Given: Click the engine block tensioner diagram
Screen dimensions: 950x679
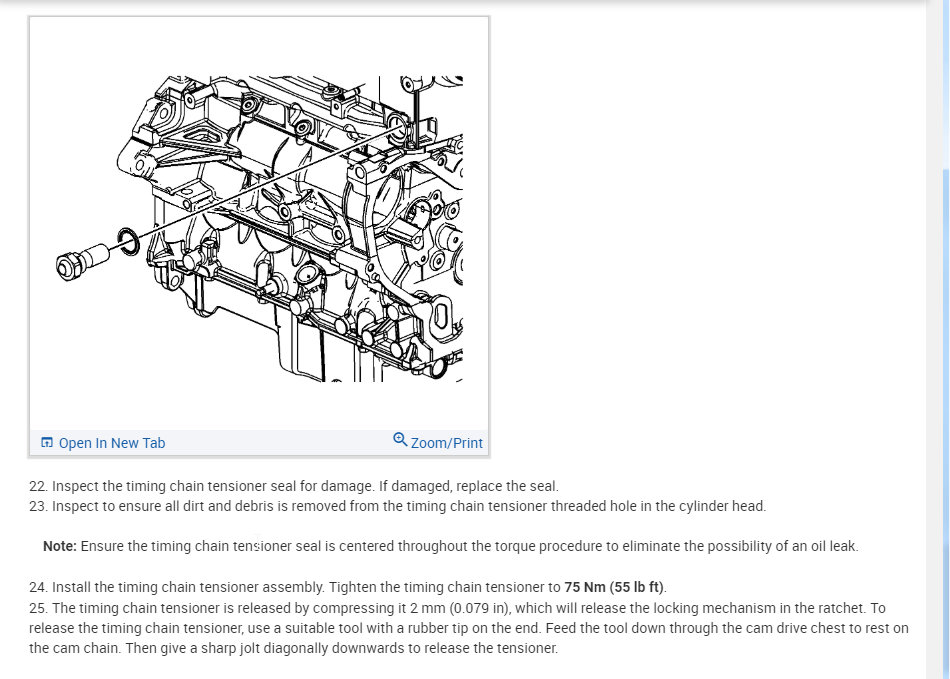Looking at the screenshot, I should (259, 228).
